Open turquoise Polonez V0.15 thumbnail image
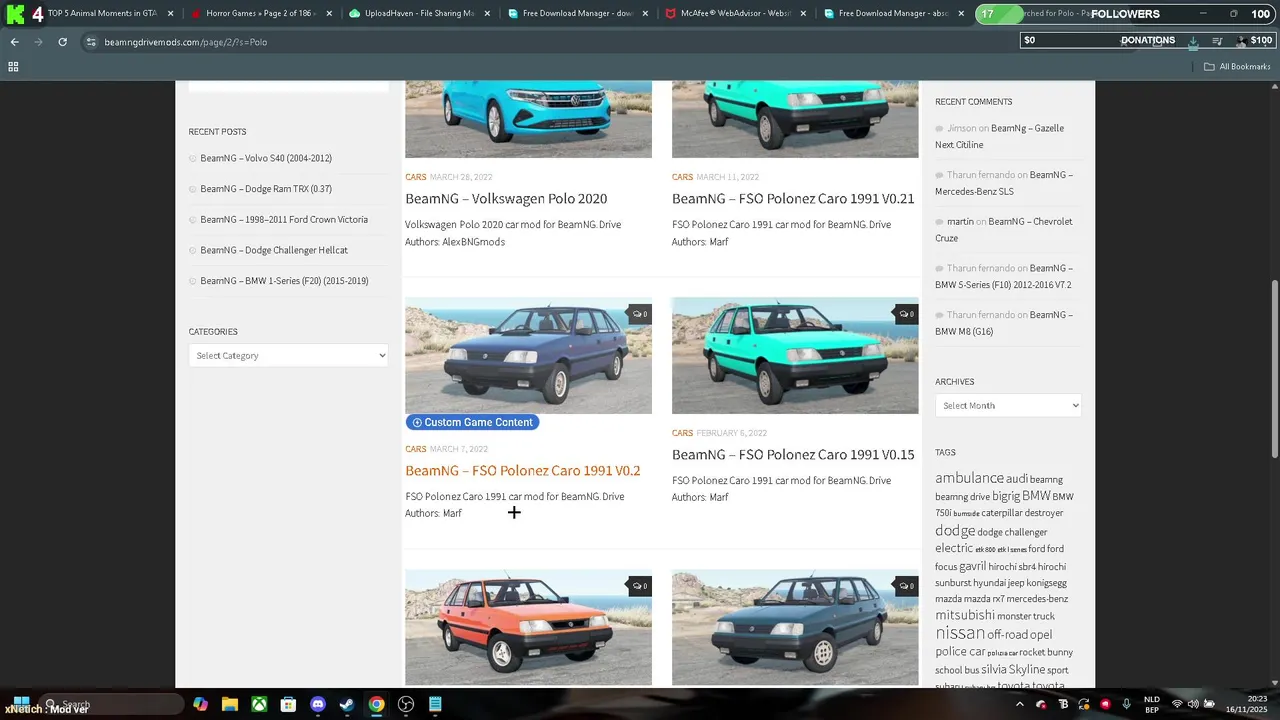Image resolution: width=1280 pixels, height=720 pixels. [795, 355]
